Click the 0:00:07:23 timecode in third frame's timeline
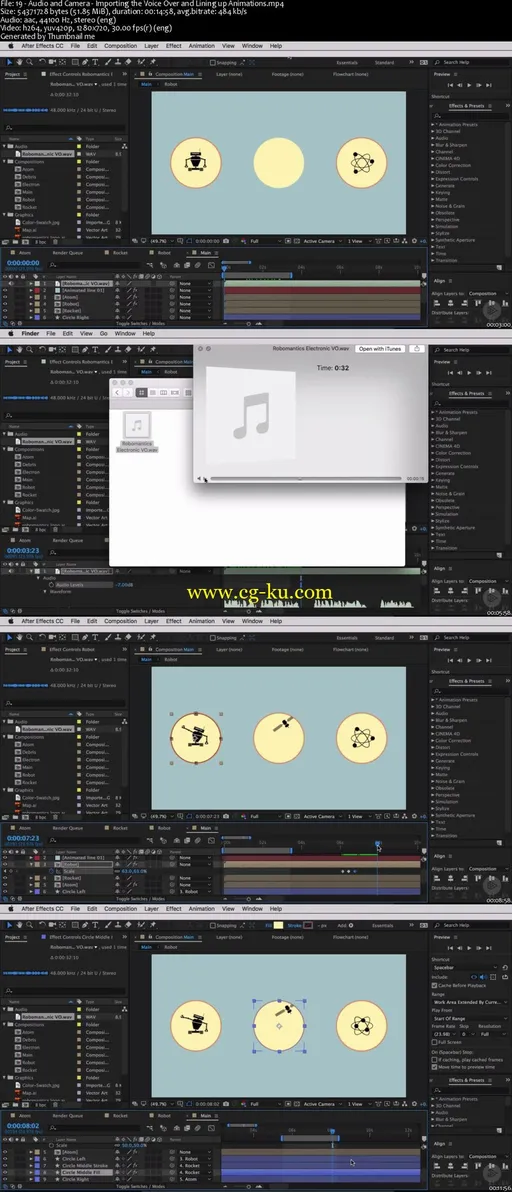 point(22,839)
